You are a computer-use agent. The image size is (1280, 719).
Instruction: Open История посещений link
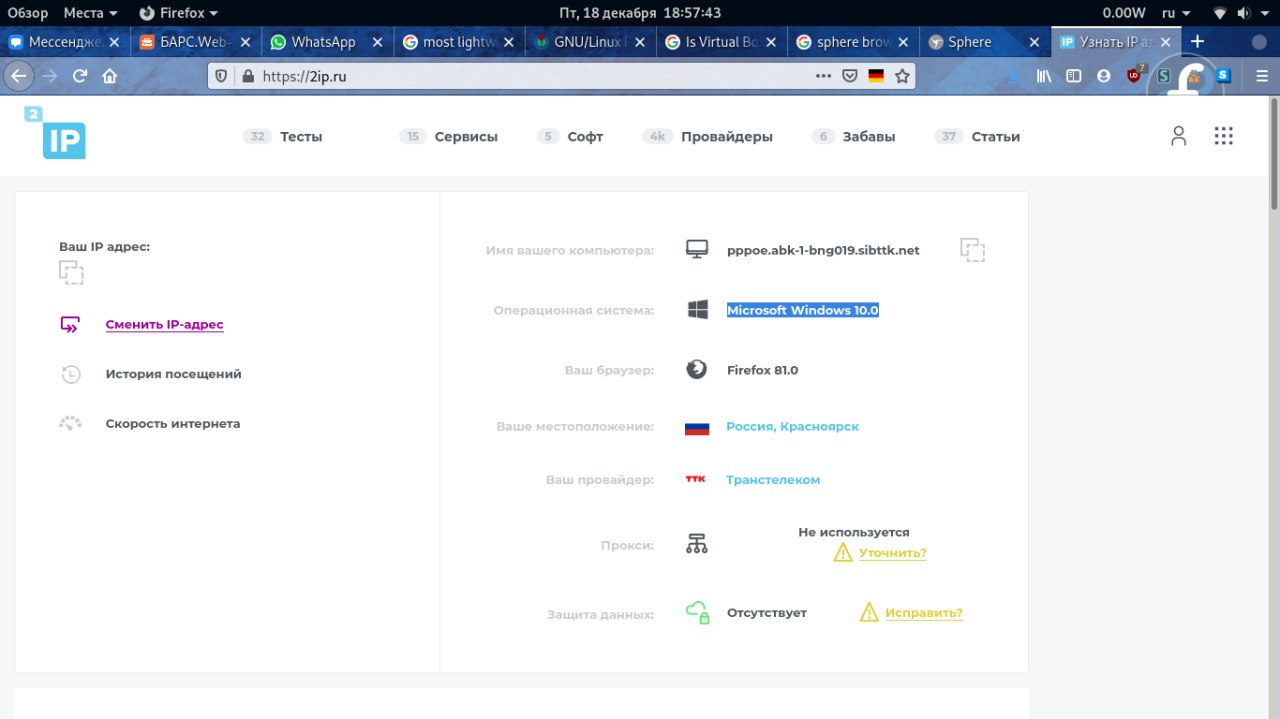pyautogui.click(x=174, y=374)
